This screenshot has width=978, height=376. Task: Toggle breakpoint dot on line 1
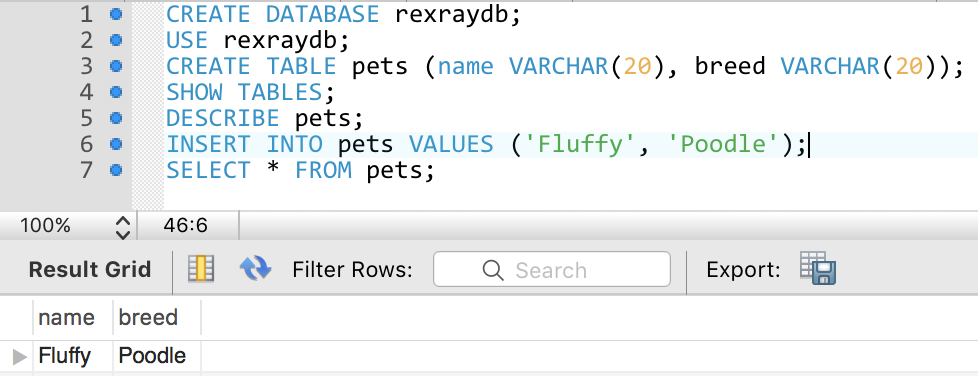click(115, 14)
